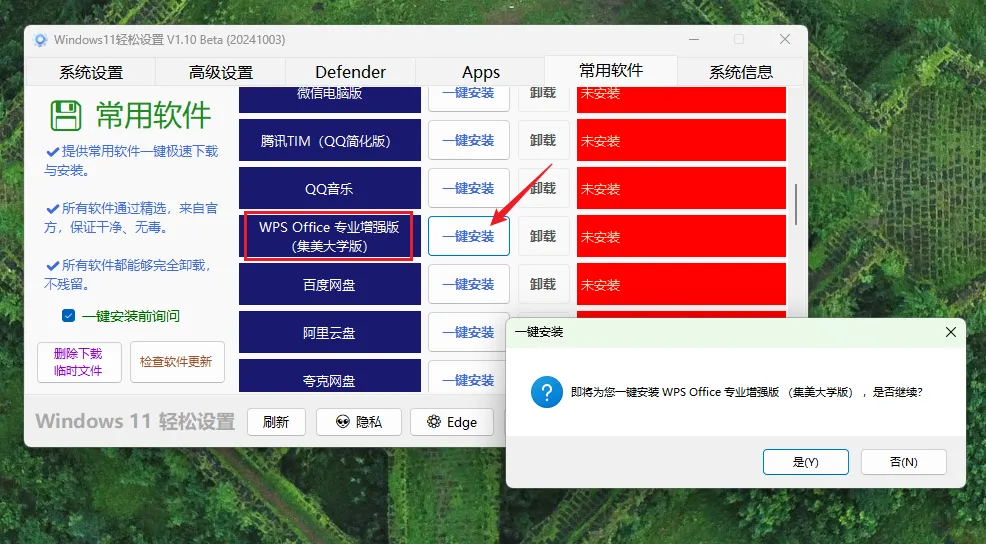The height and width of the screenshot is (544, 986).
Task: Open the Defender tab
Action: [x=350, y=72]
